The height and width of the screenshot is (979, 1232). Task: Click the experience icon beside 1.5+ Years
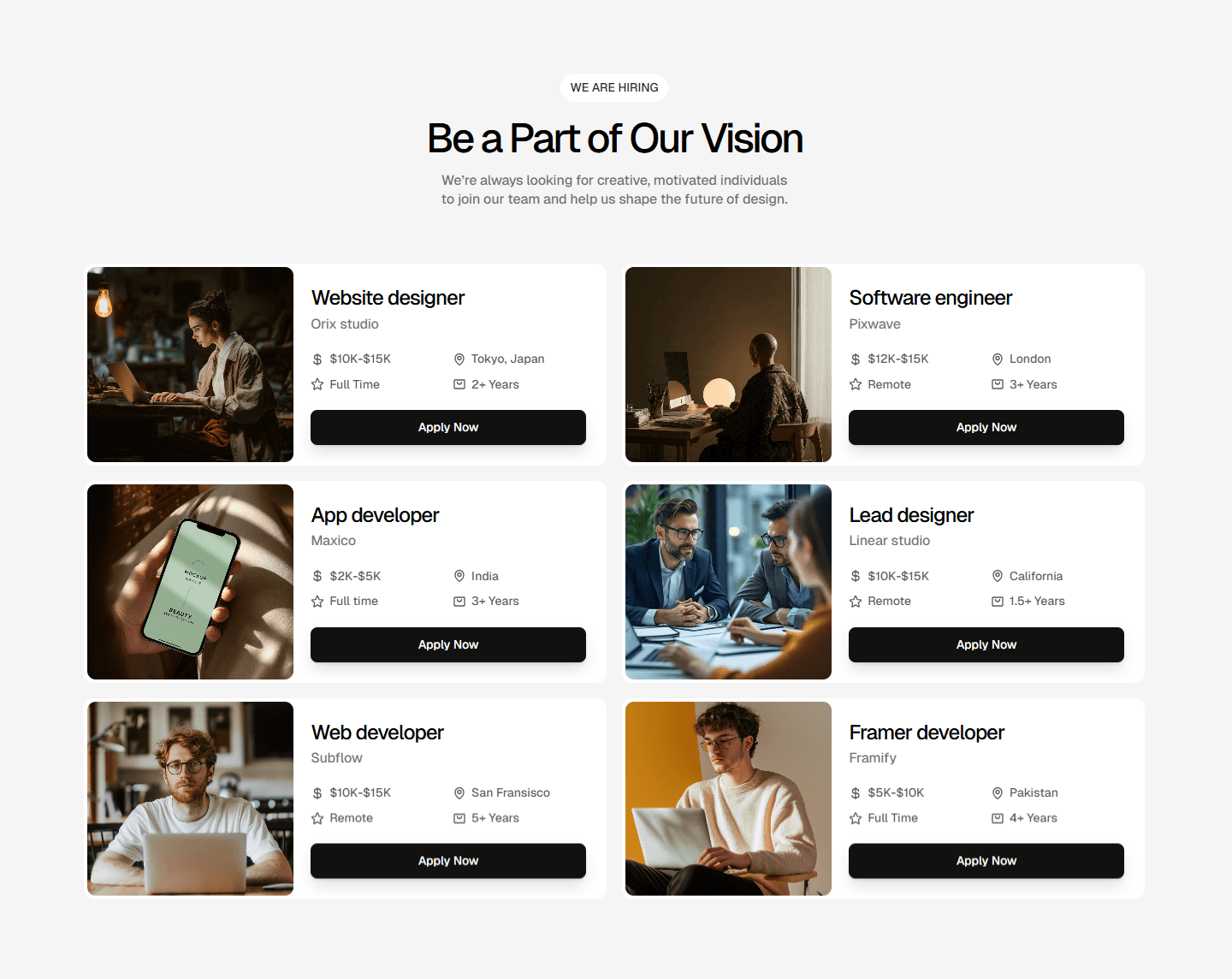[998, 602]
